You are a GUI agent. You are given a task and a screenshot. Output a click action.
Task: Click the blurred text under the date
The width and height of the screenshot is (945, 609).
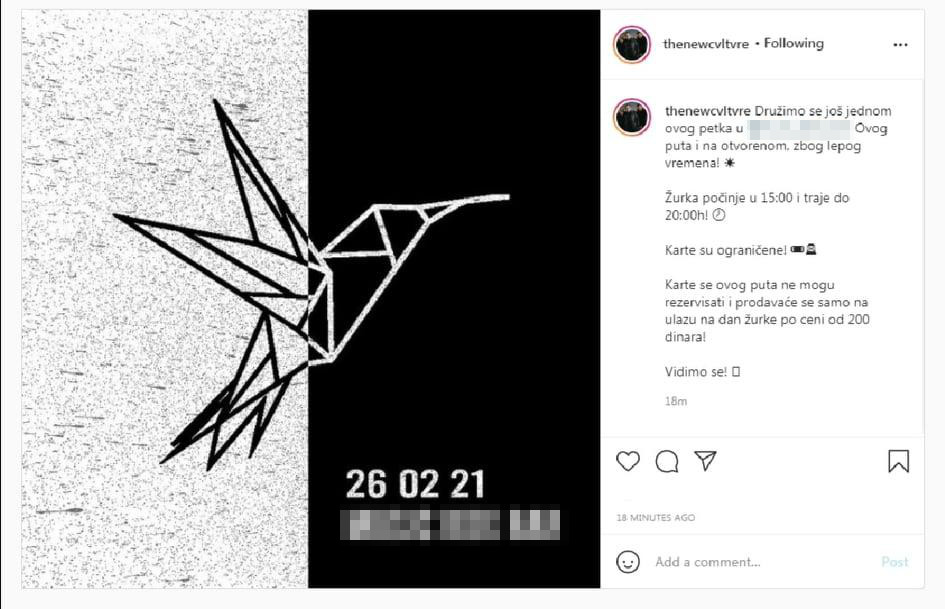click(x=450, y=524)
